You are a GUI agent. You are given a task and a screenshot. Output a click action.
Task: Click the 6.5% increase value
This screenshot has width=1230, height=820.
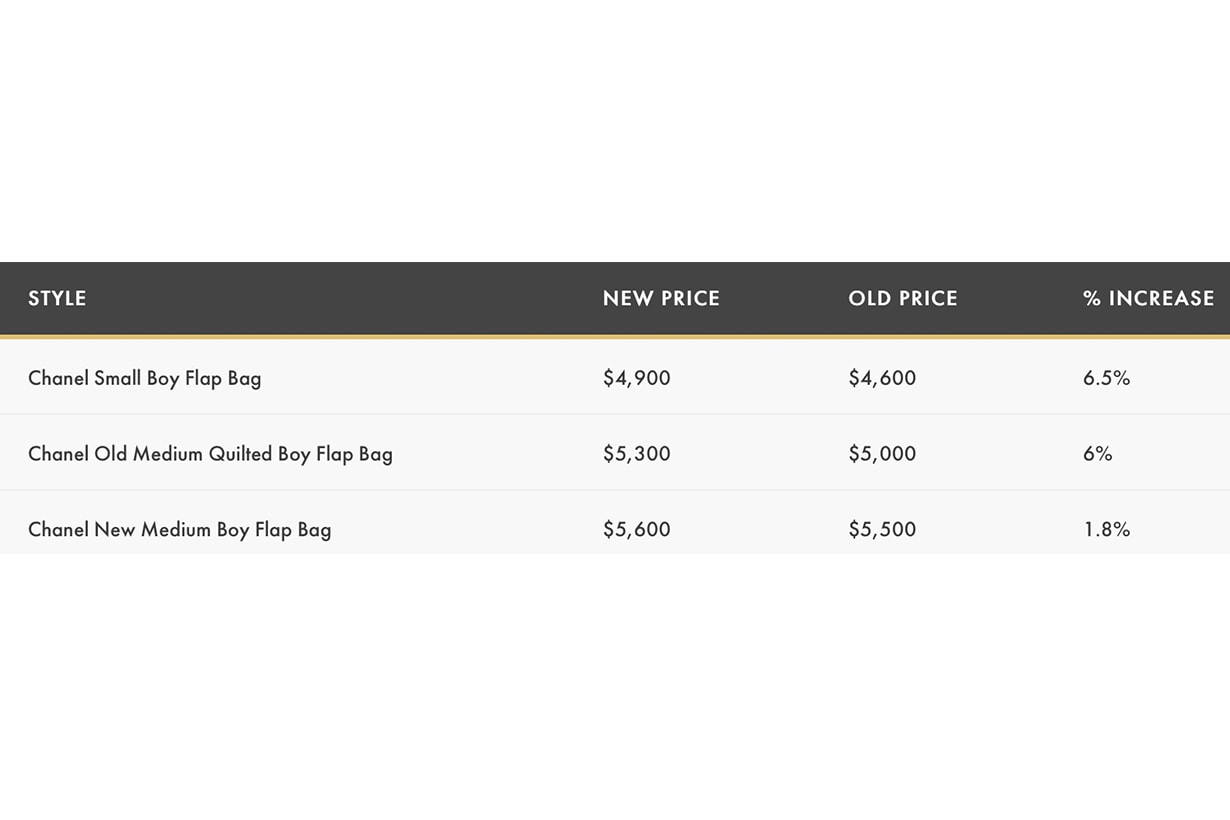pyautogui.click(x=1106, y=378)
